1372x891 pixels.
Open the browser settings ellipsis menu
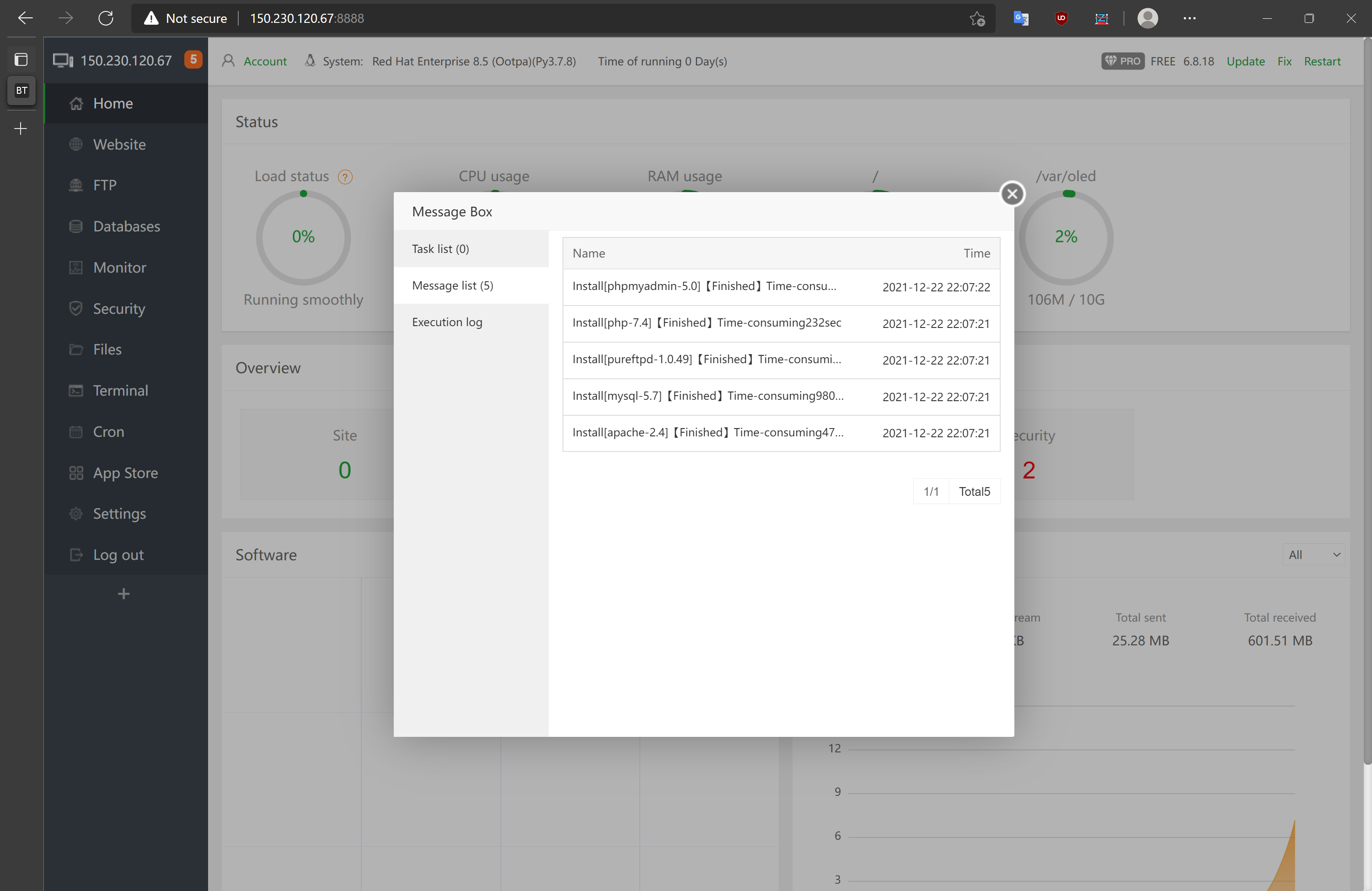tap(1189, 18)
